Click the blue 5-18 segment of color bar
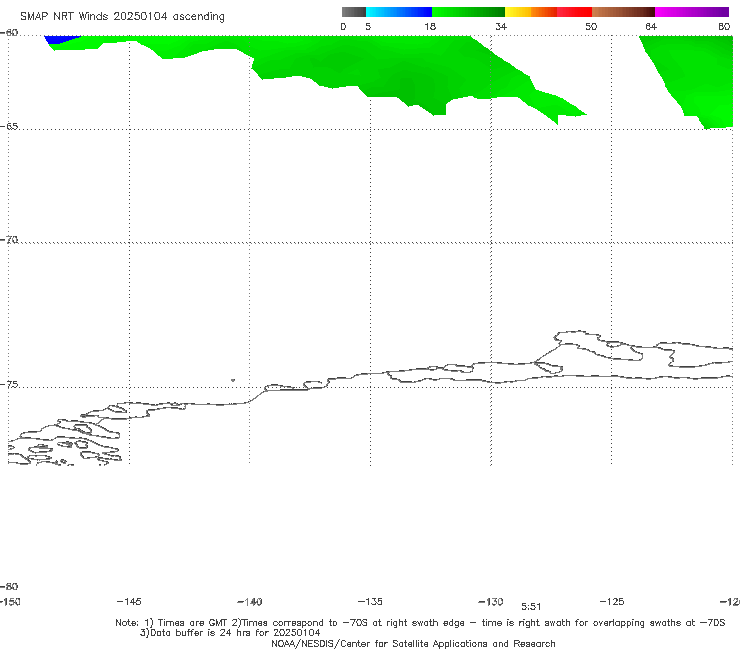The image size is (740, 650). click(x=399, y=12)
